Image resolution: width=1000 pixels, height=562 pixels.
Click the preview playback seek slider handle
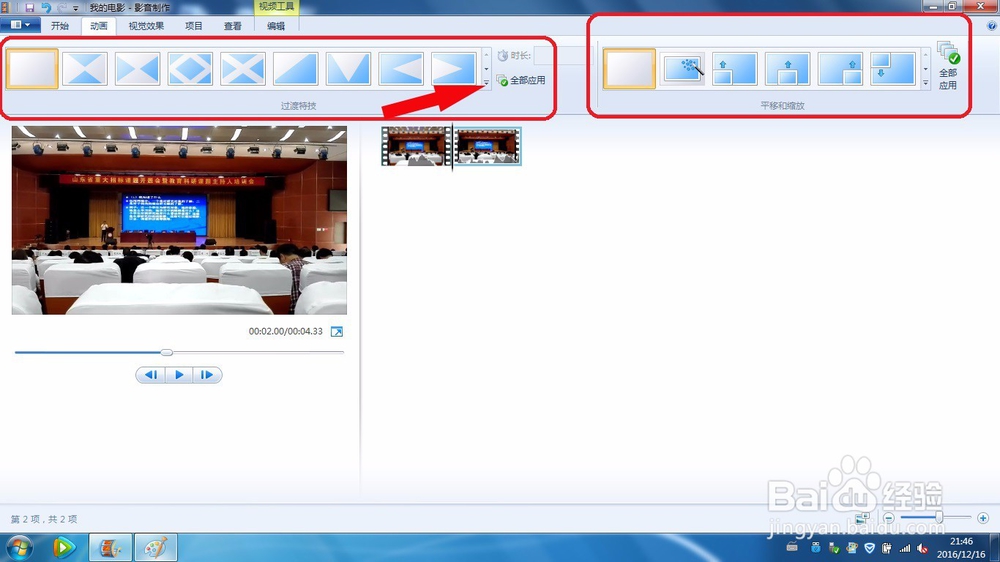(x=166, y=352)
